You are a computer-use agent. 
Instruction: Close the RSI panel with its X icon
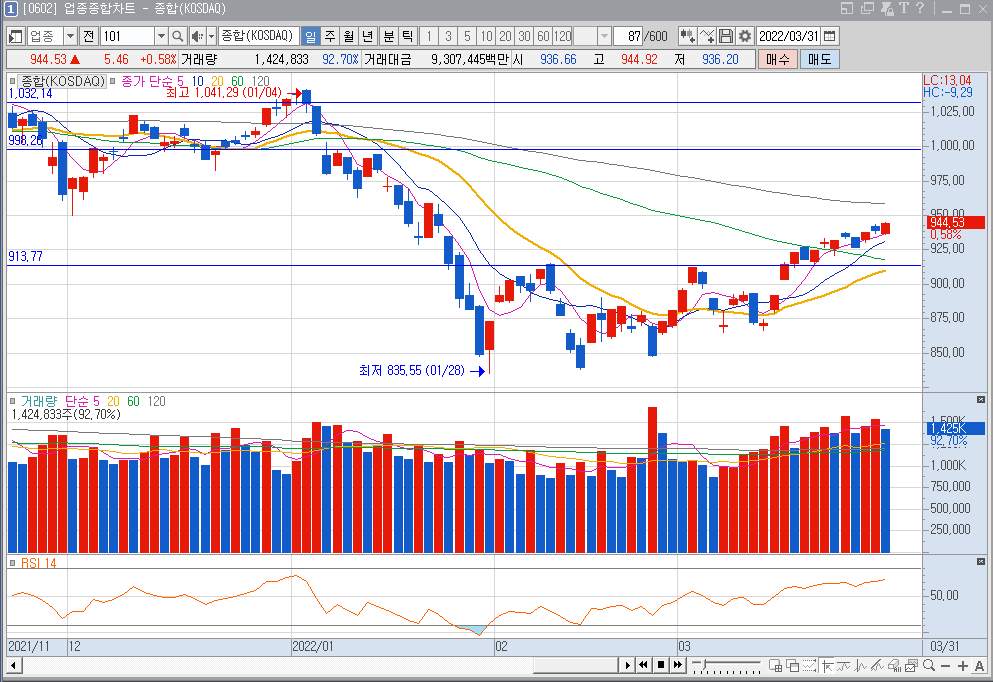(x=980, y=562)
